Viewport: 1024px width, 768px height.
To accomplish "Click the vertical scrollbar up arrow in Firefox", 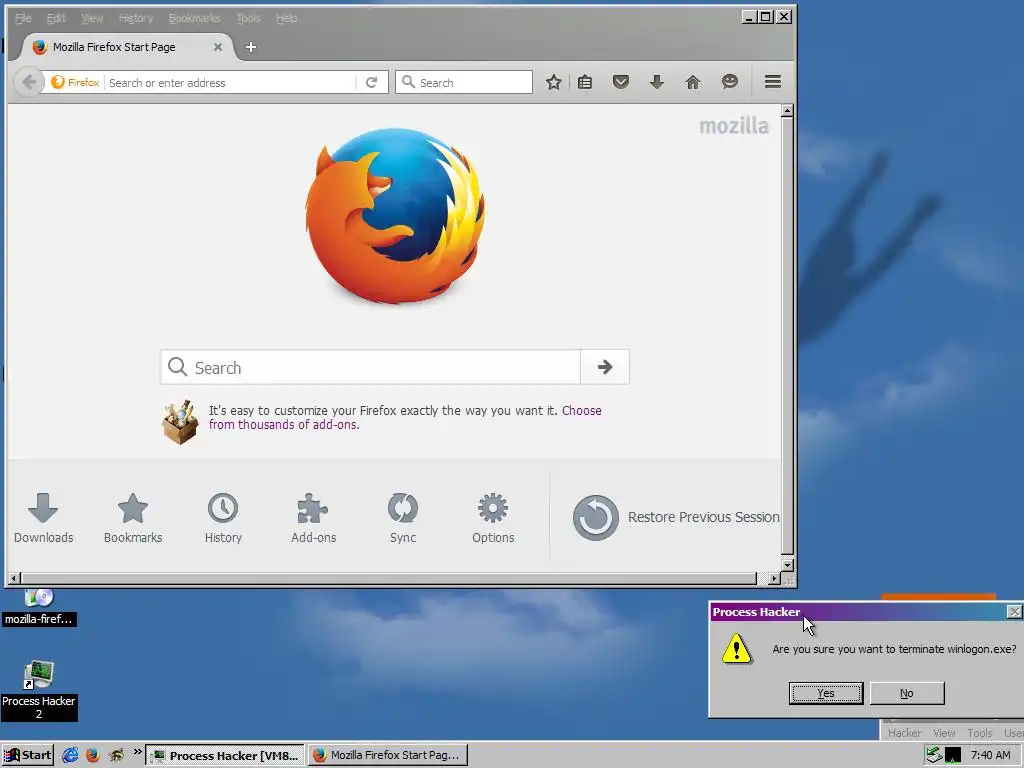I will click(x=788, y=111).
